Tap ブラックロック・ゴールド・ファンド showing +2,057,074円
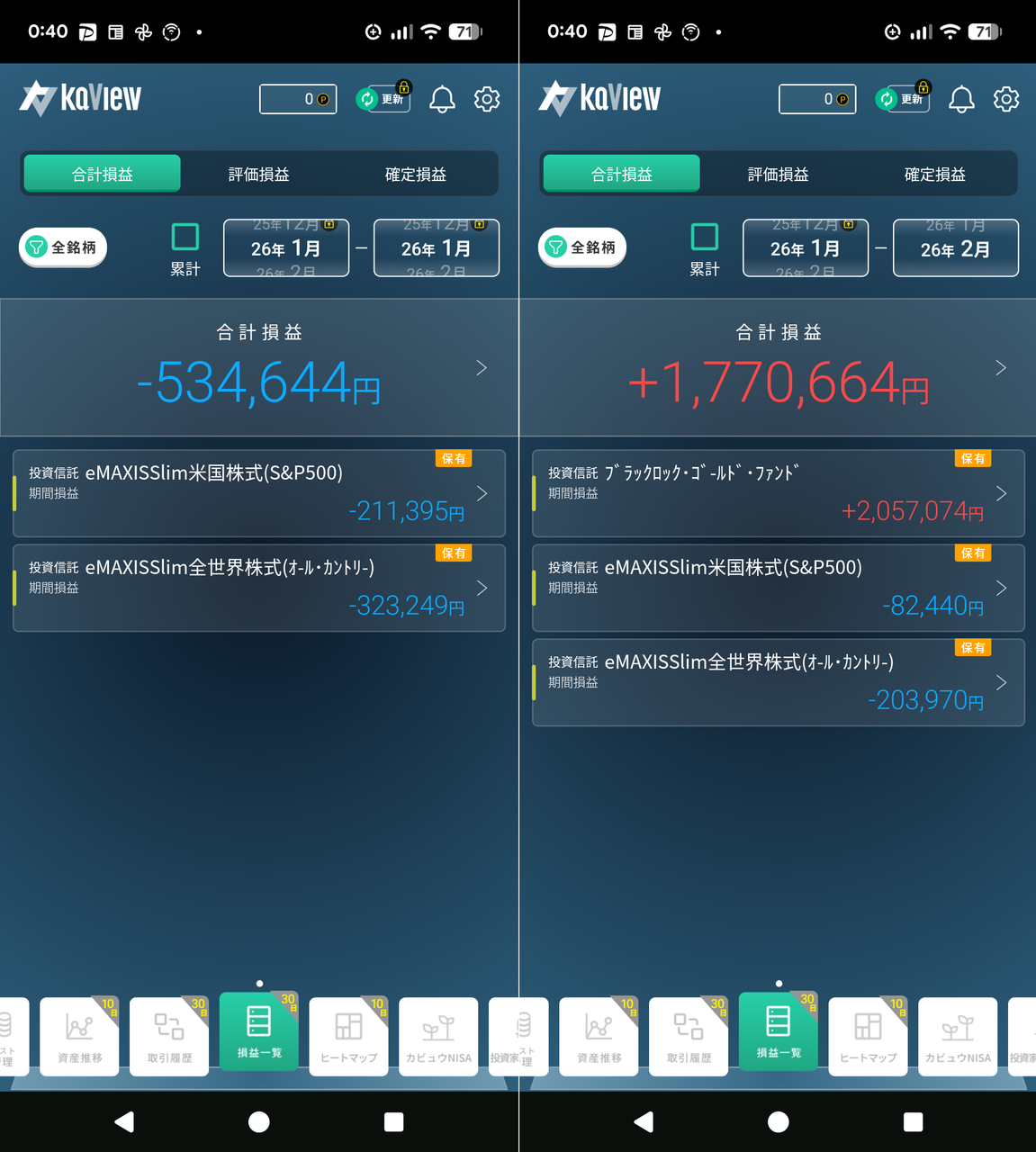 point(778,493)
